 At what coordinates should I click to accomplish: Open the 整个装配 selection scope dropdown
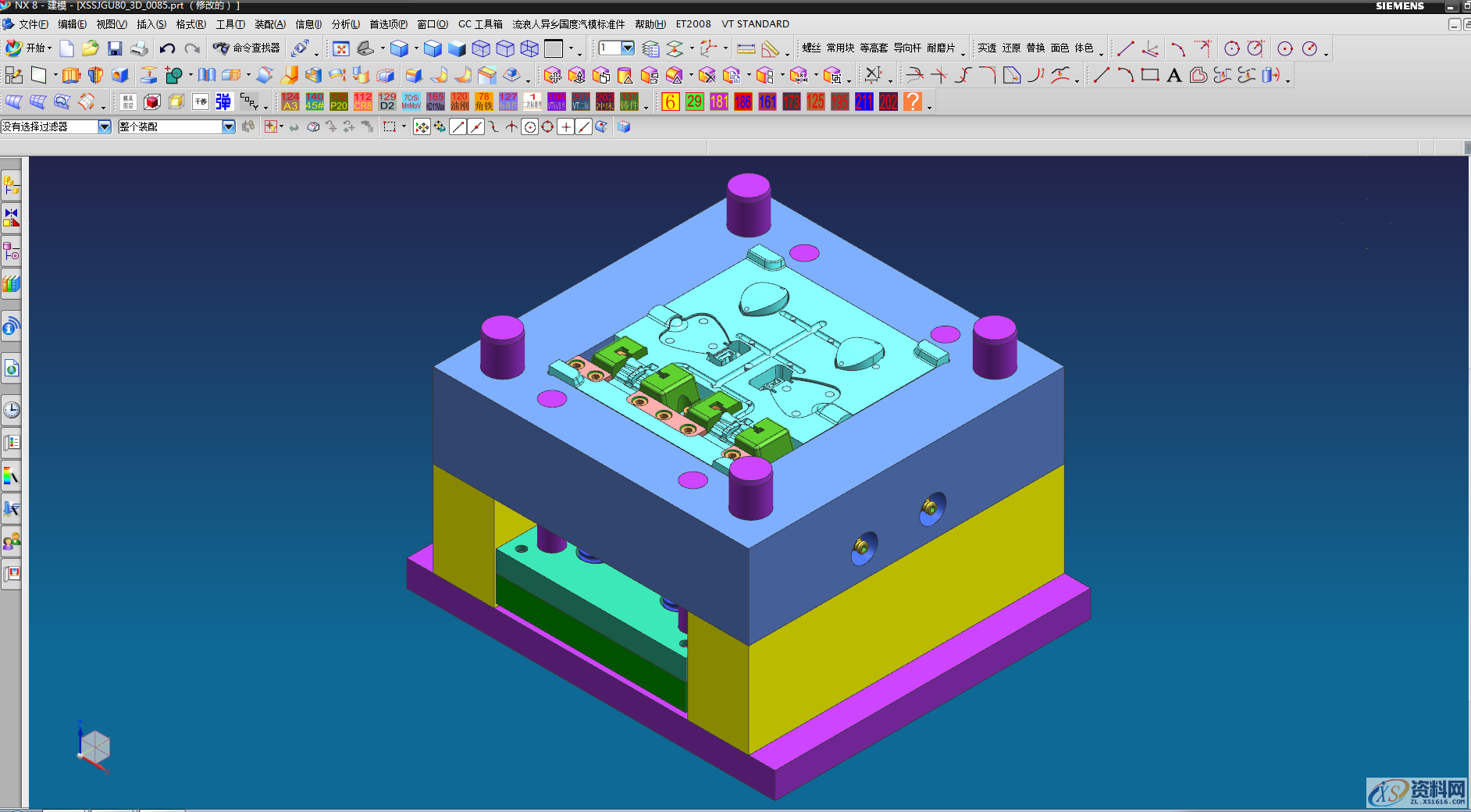click(228, 126)
